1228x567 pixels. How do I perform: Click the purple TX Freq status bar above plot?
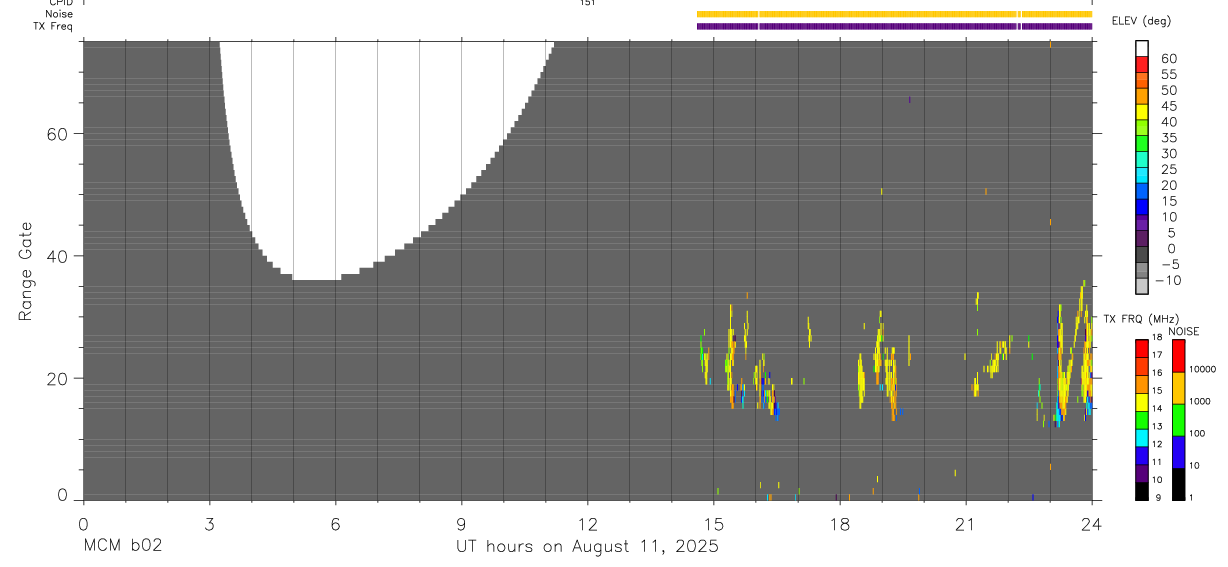894,26
